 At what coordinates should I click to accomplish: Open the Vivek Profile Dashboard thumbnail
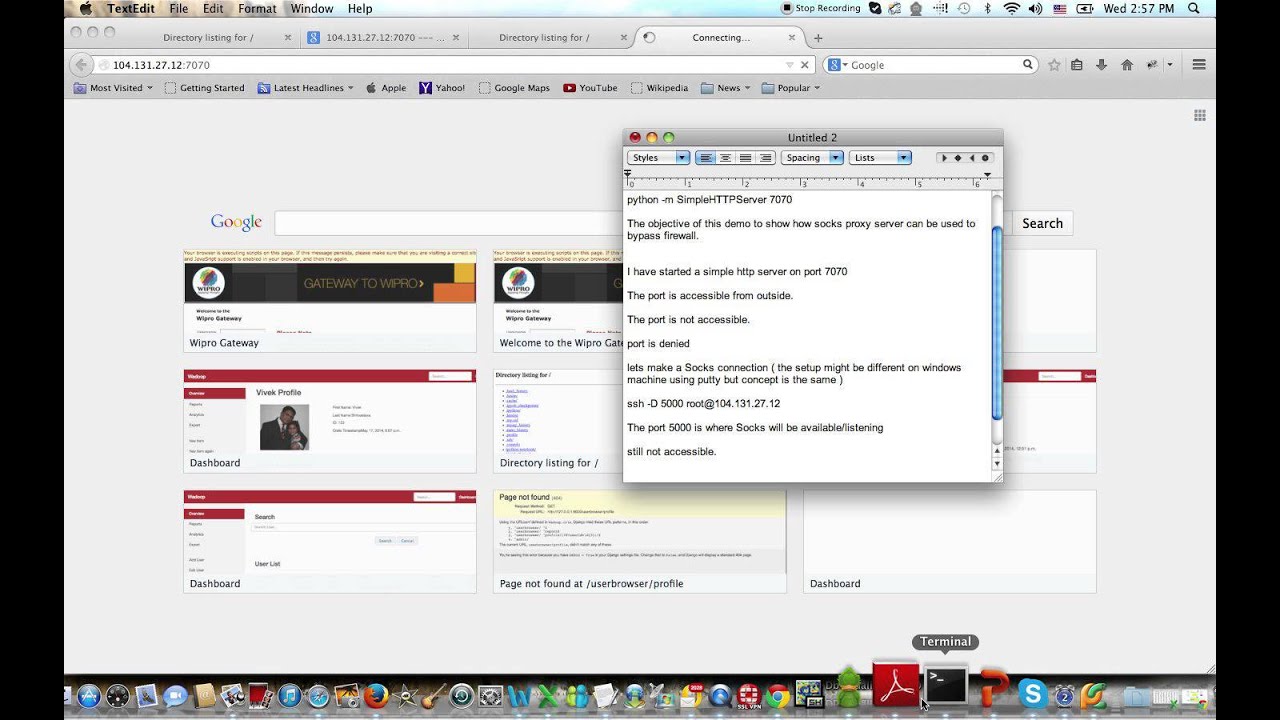(330, 421)
